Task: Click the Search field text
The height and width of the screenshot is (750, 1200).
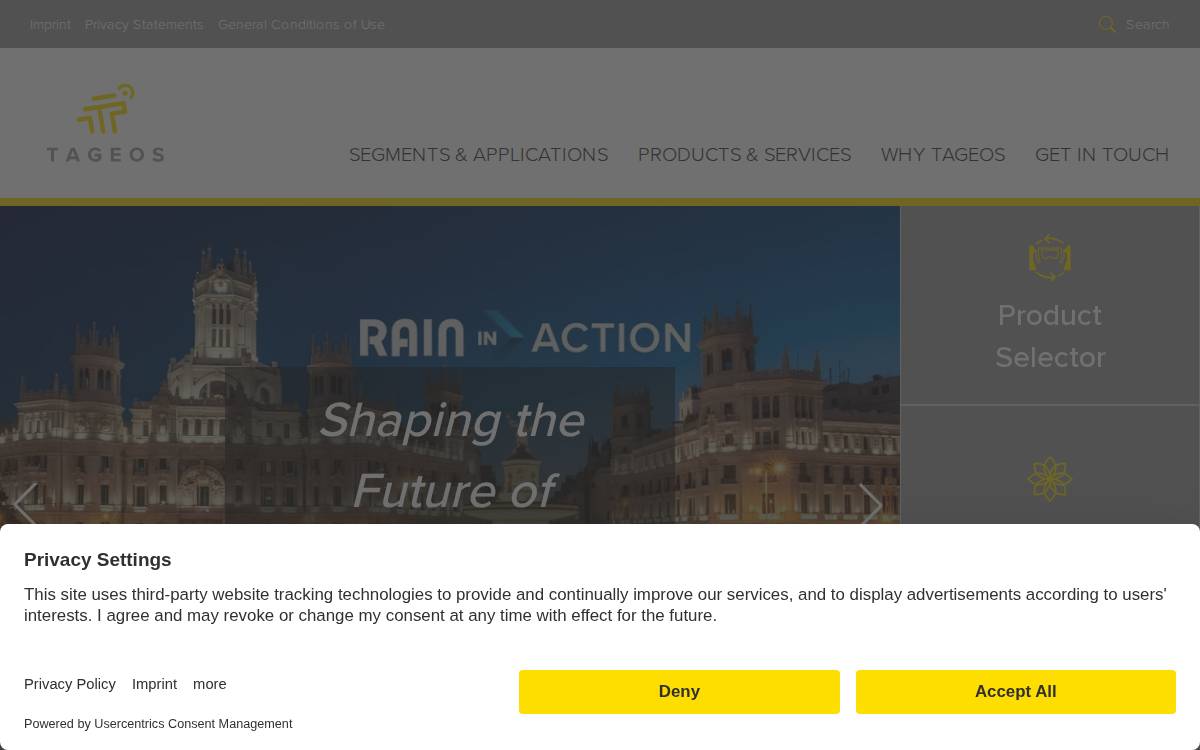Action: coord(1147,24)
